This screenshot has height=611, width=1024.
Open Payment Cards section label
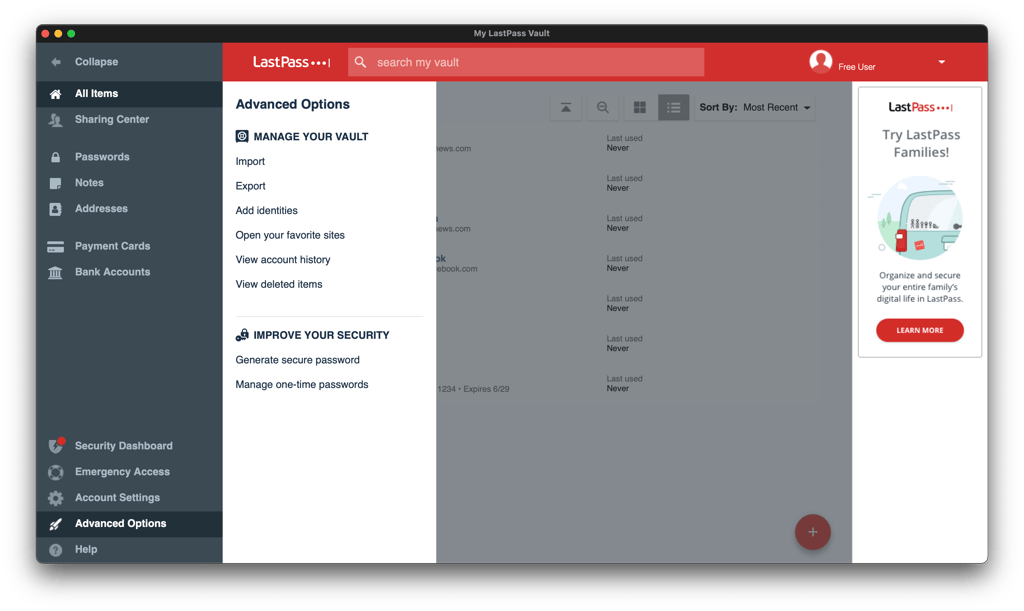112,246
